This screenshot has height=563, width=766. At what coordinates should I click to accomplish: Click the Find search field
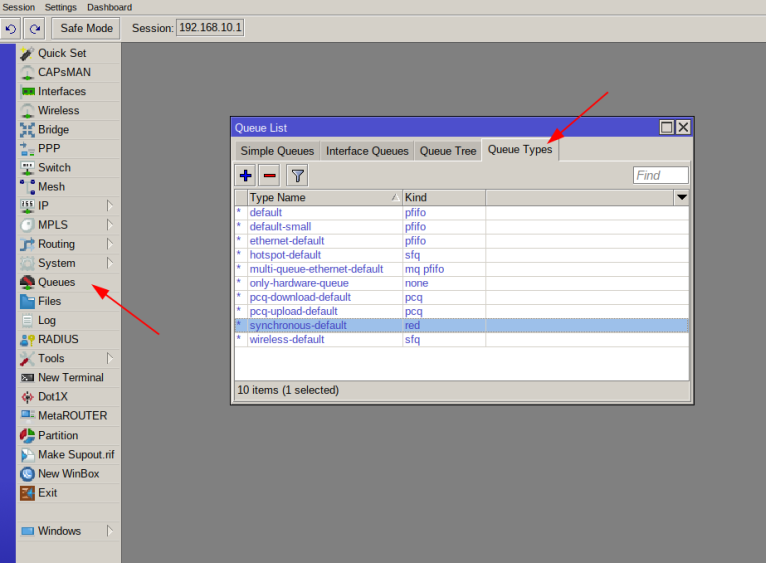[x=660, y=176]
